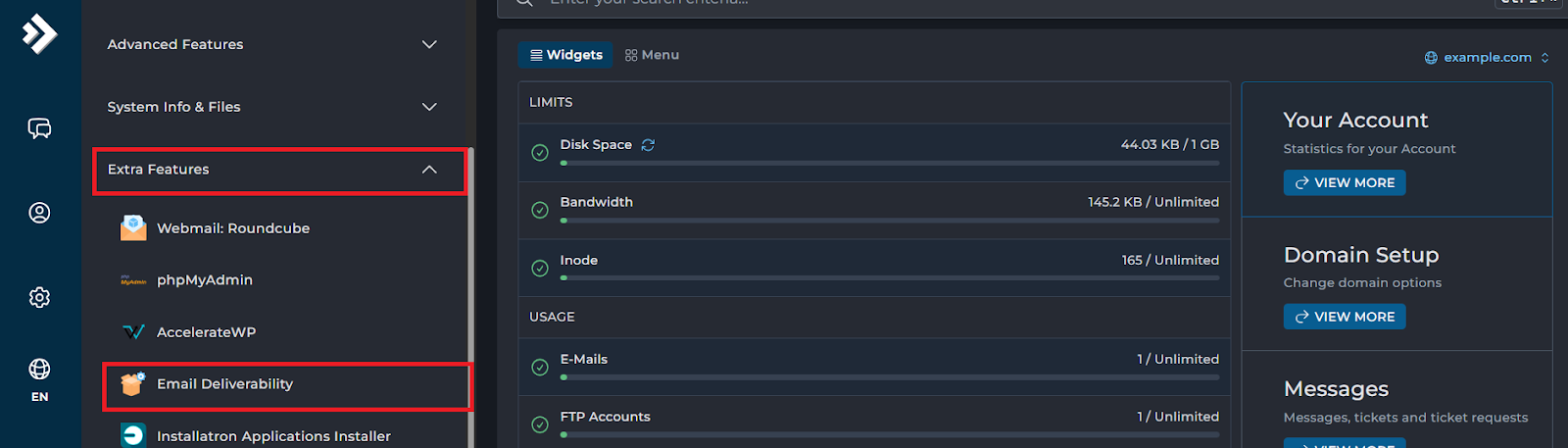Refresh Disk Space usage icon

(648, 145)
